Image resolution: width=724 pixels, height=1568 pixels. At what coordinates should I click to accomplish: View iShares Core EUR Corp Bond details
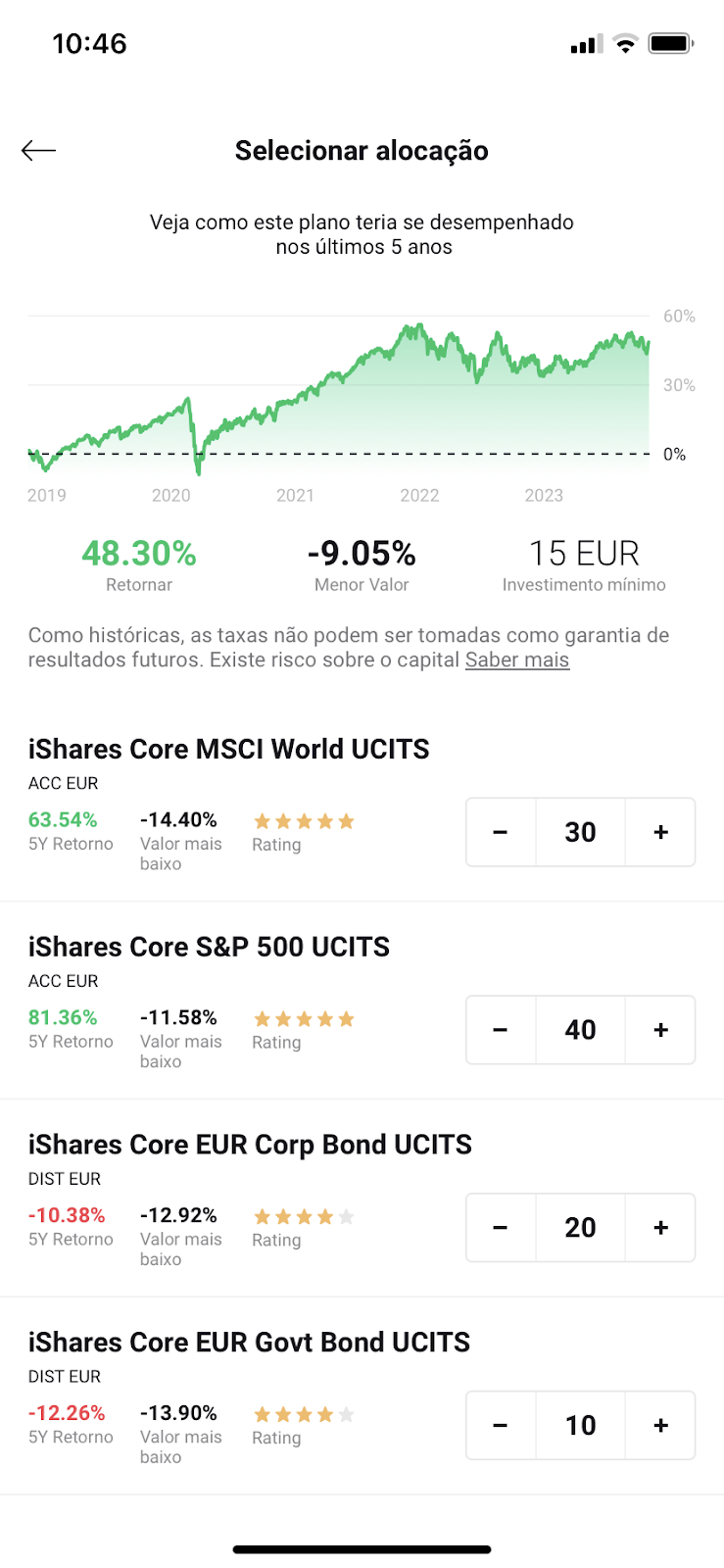[x=250, y=1145]
